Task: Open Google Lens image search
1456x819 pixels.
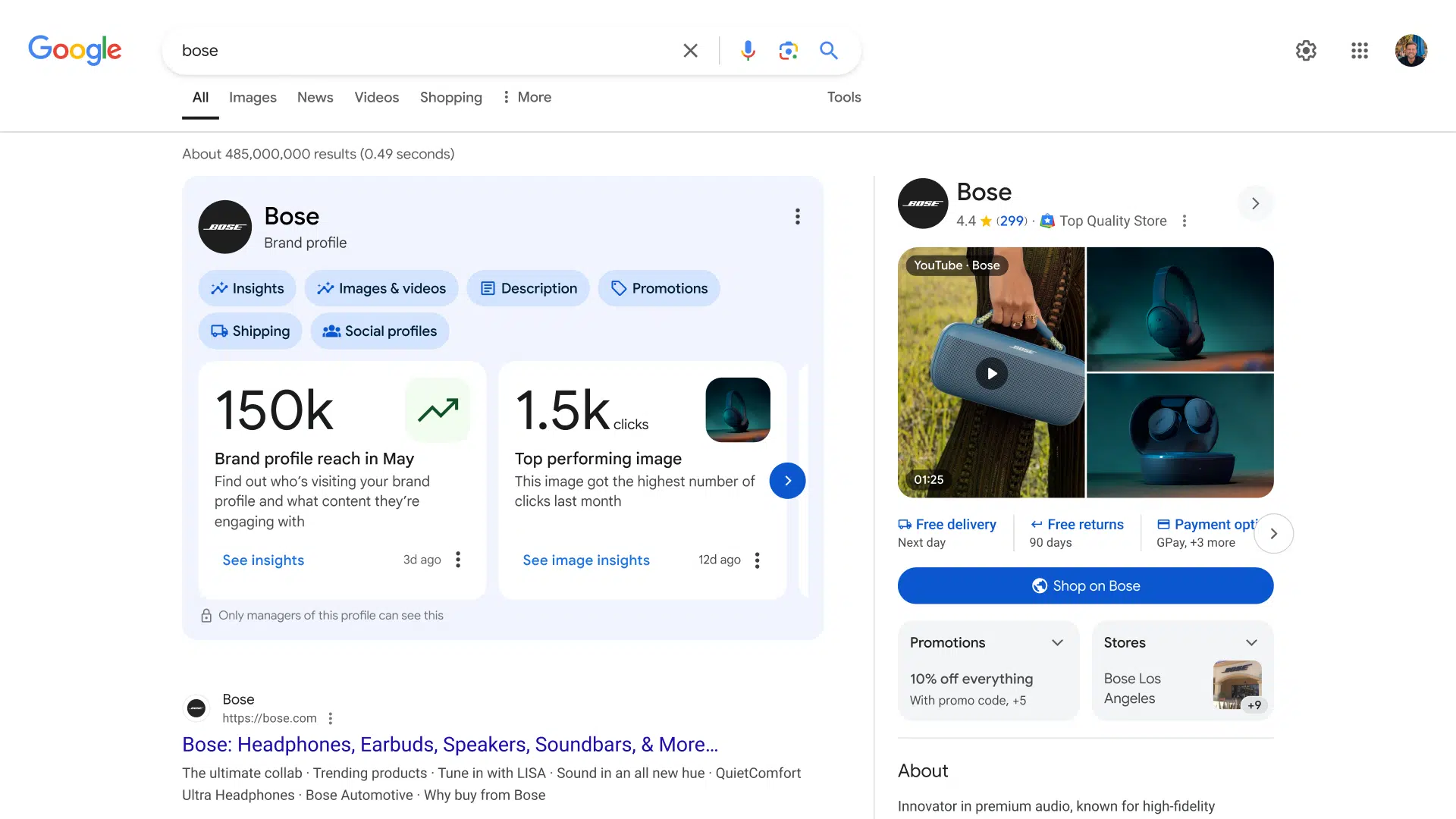Action: pos(788,51)
